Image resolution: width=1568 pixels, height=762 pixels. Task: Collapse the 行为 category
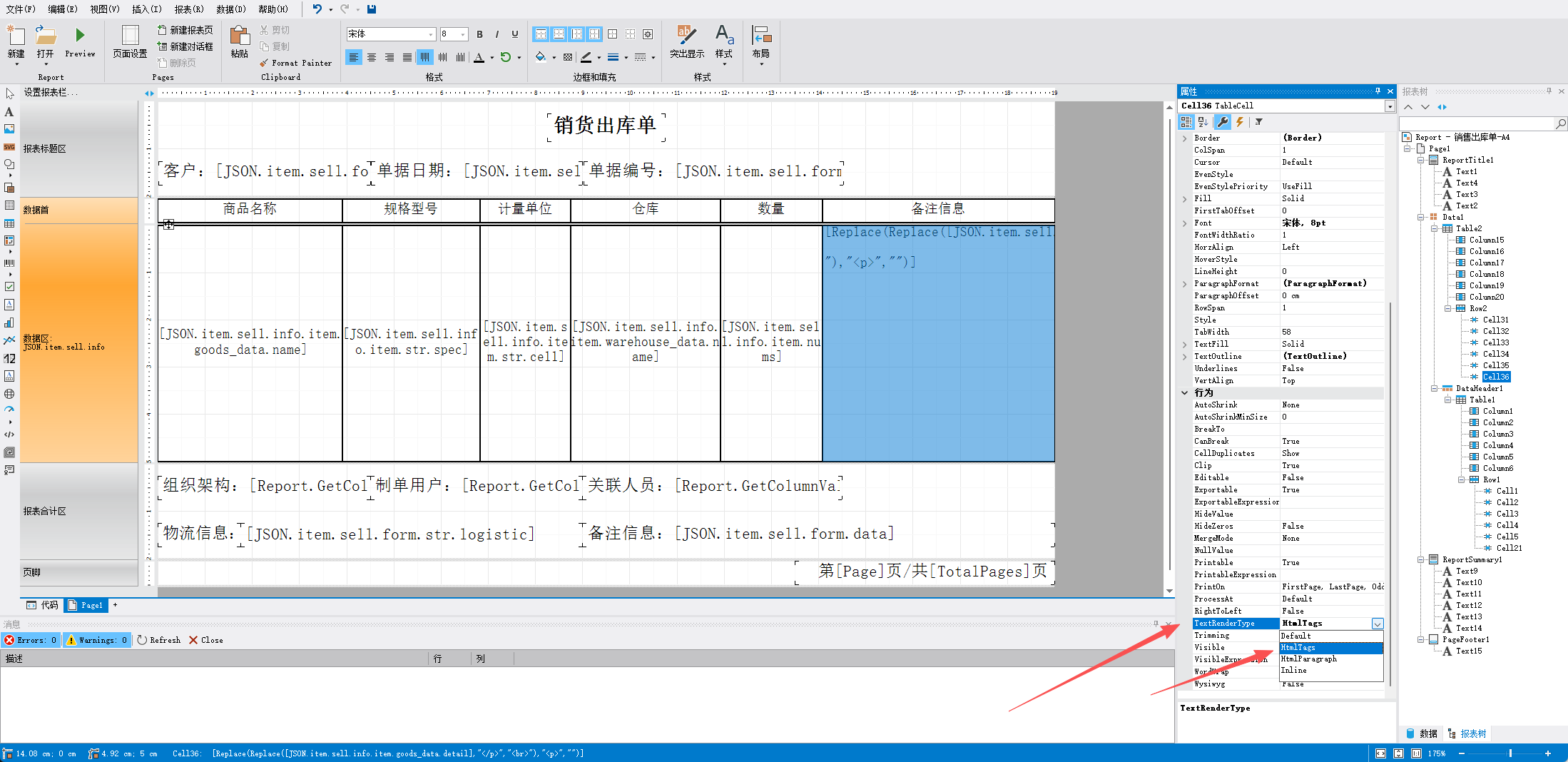click(x=1185, y=393)
